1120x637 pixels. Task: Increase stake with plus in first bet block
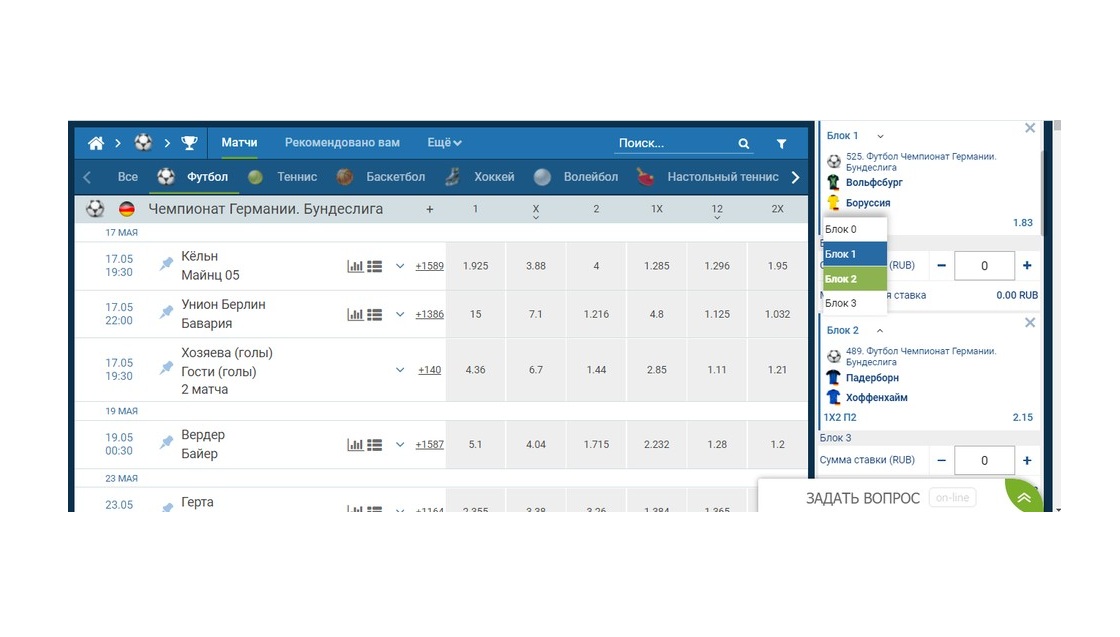point(1027,266)
